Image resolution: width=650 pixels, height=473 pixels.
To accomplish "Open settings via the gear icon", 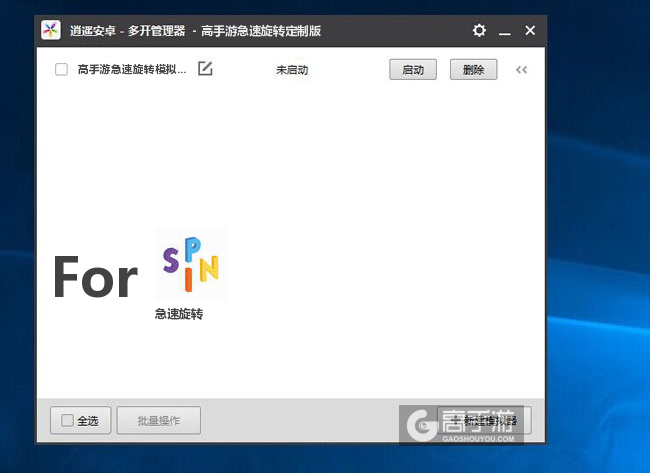I will click(479, 30).
